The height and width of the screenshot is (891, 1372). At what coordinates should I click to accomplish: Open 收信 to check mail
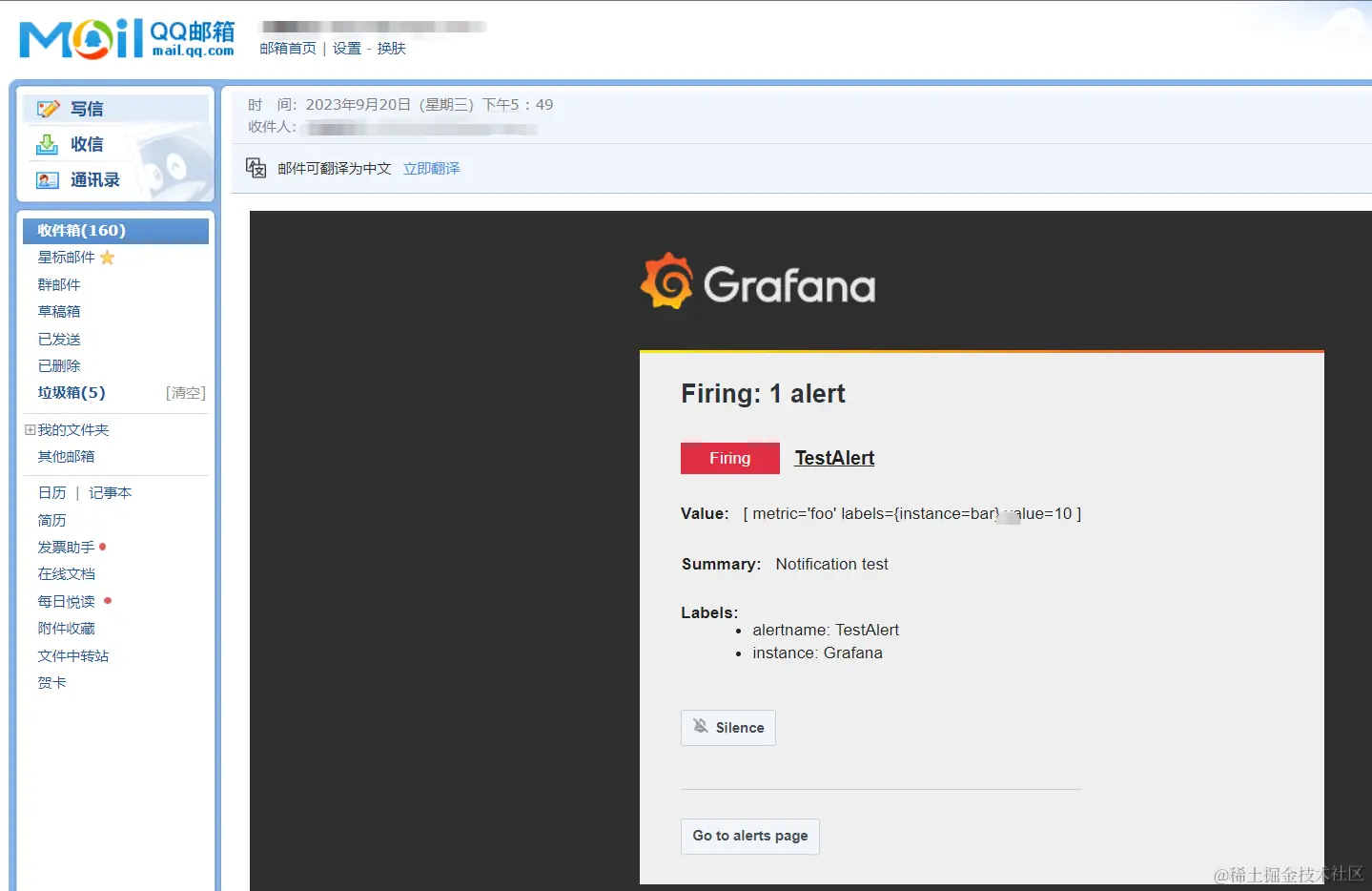tap(86, 144)
